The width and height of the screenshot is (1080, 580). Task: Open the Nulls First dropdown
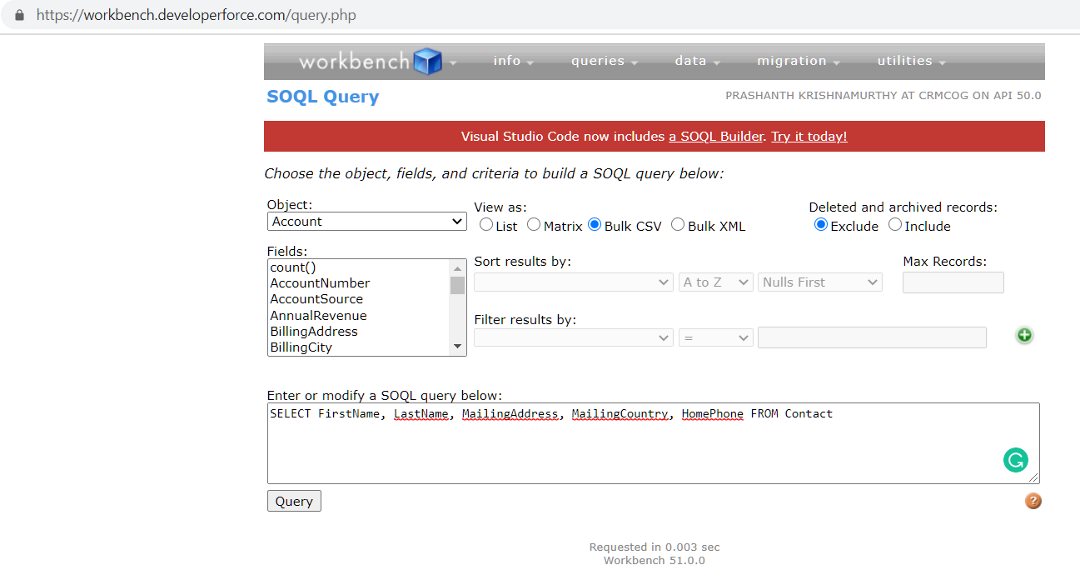tap(820, 282)
